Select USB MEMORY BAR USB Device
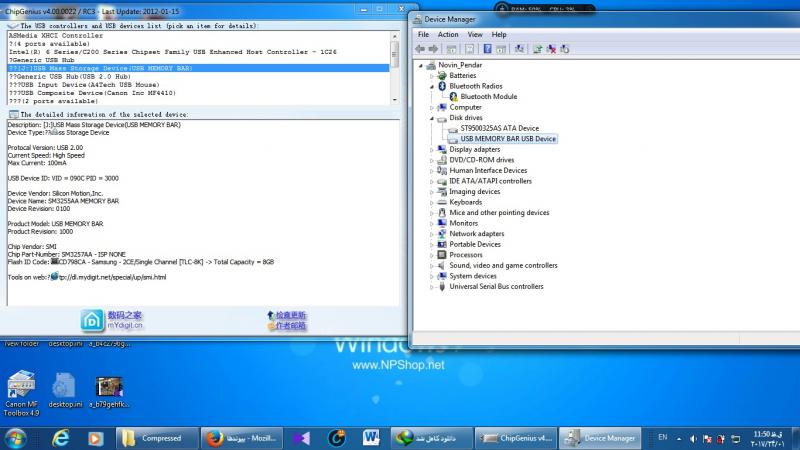 508,139
